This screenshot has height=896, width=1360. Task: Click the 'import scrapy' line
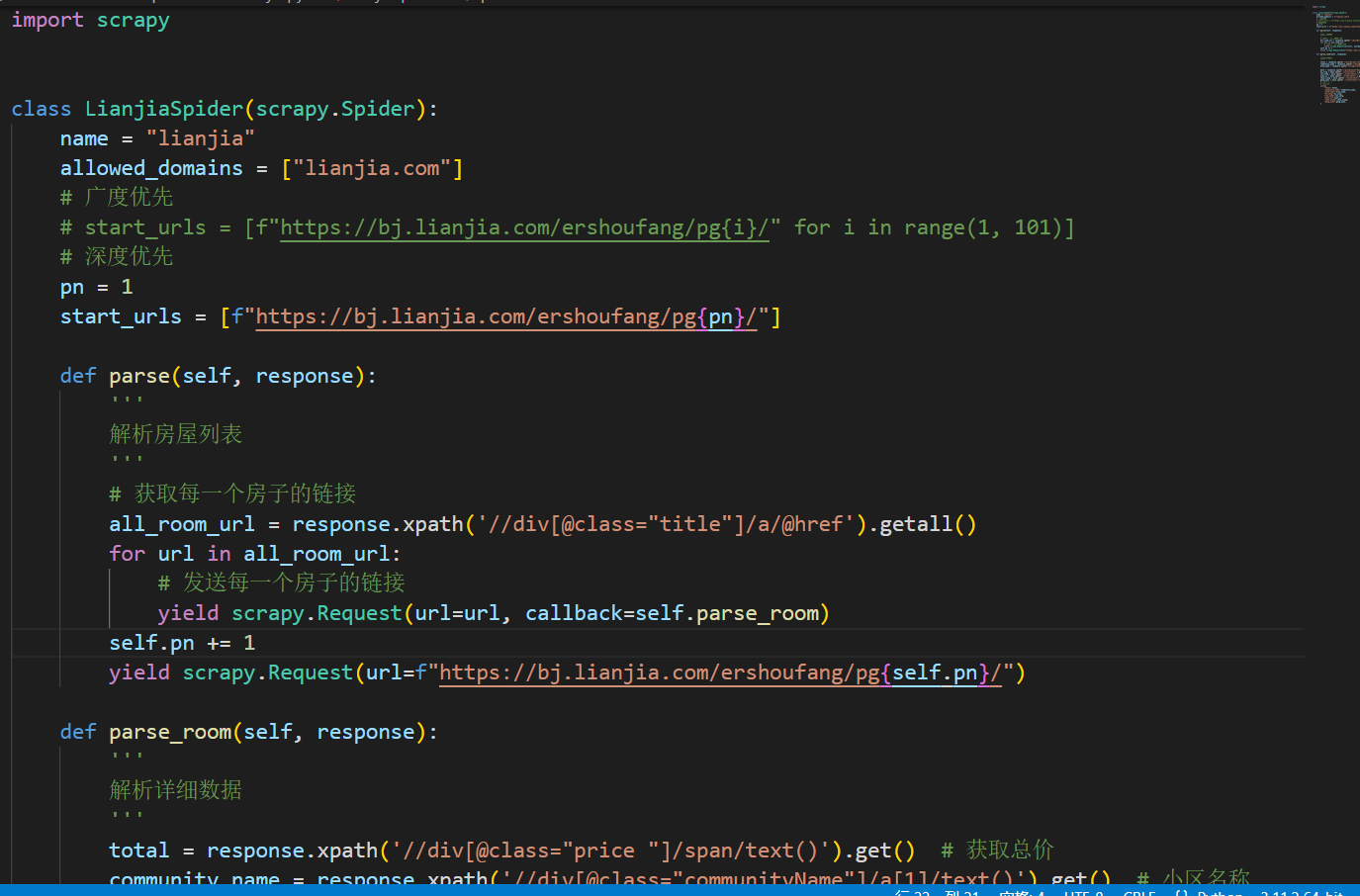(90, 20)
